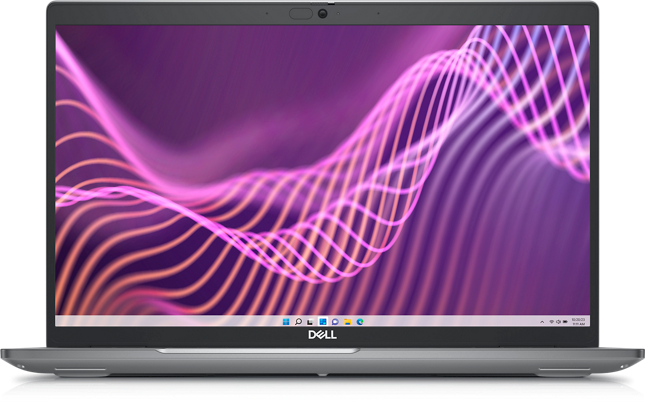Viewport: 645px width, 402px height.
Task: Open File Explorer folder icon
Action: click(x=347, y=322)
